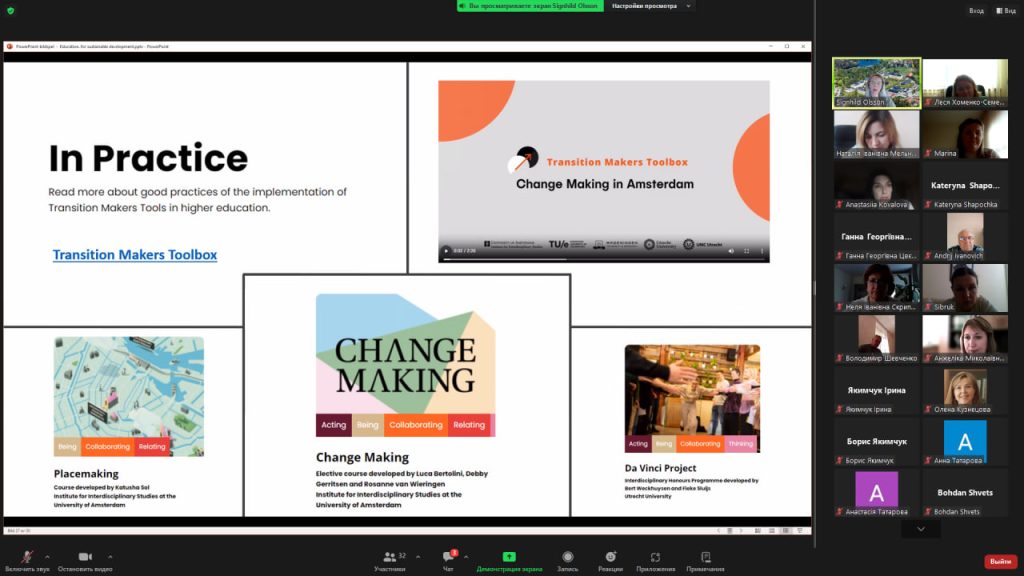
Task: Click the Вход button at top right
Action: [975, 11]
